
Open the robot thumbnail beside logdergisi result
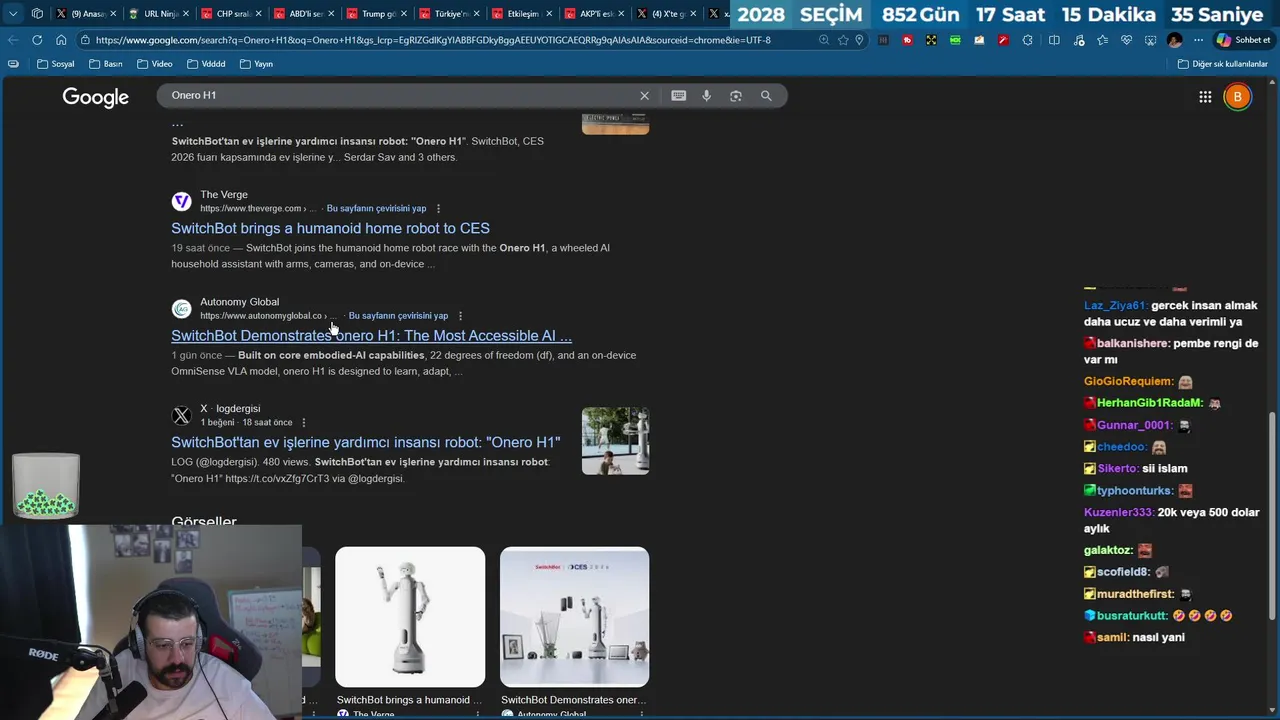615,441
